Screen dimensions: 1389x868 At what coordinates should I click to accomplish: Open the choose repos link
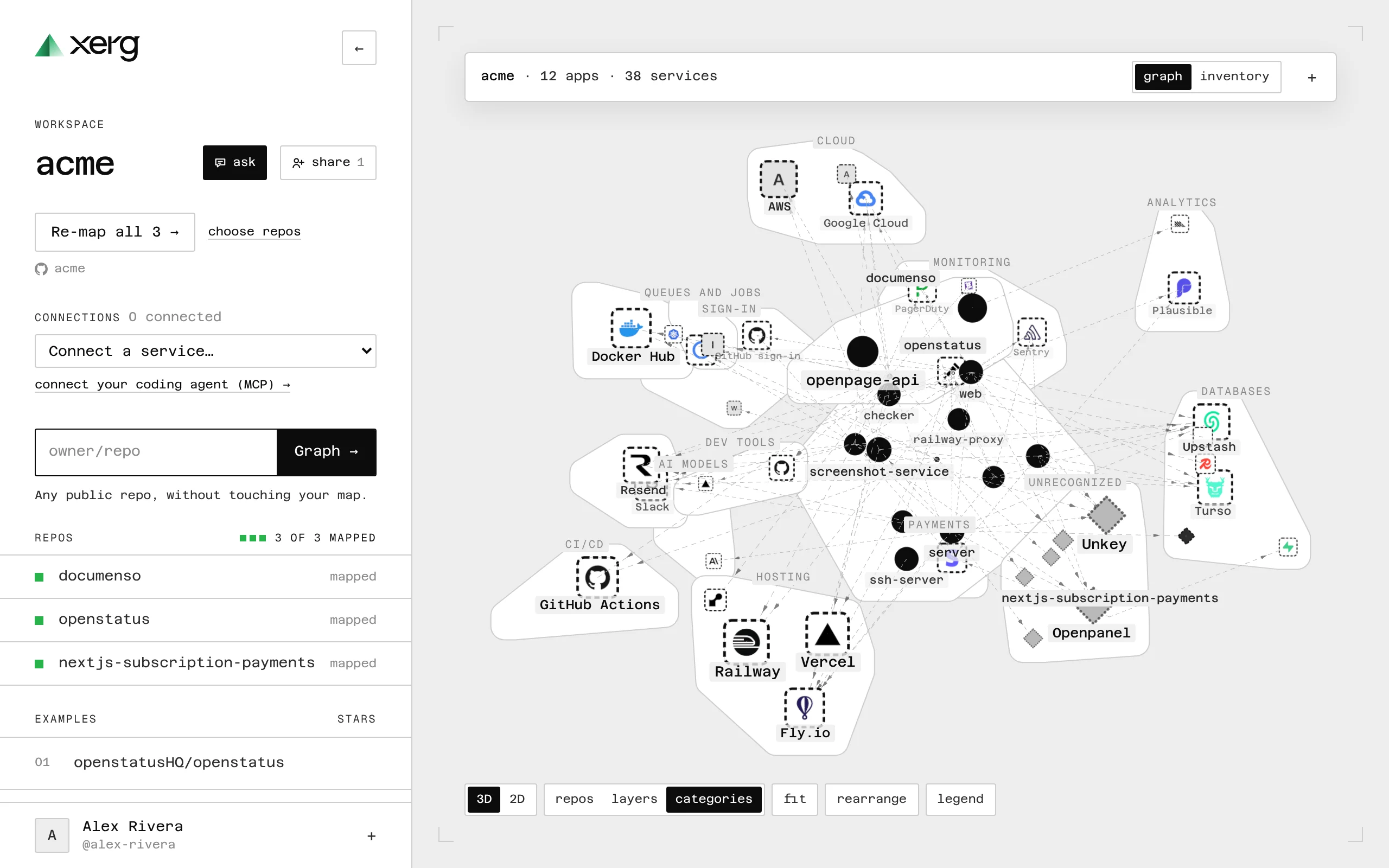click(x=254, y=231)
